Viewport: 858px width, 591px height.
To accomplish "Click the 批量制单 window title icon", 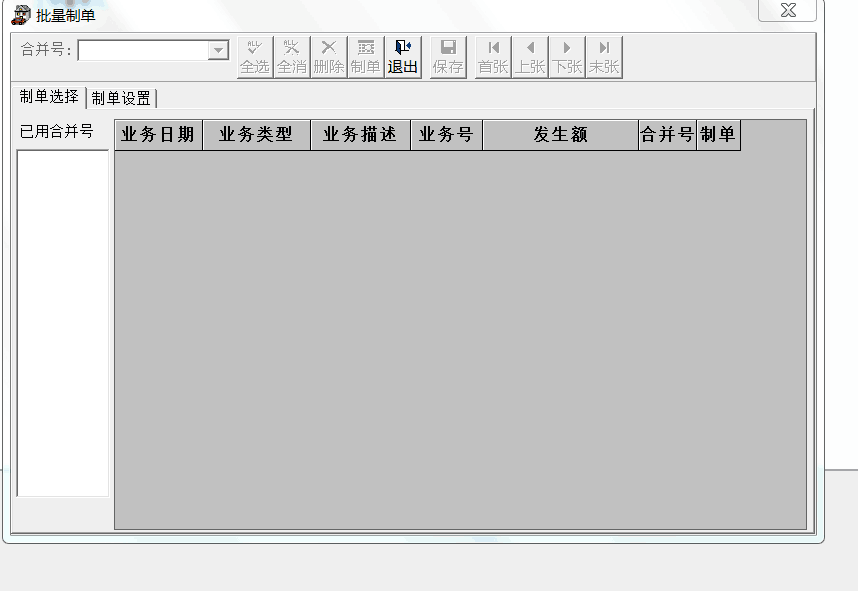I will coord(21,15).
